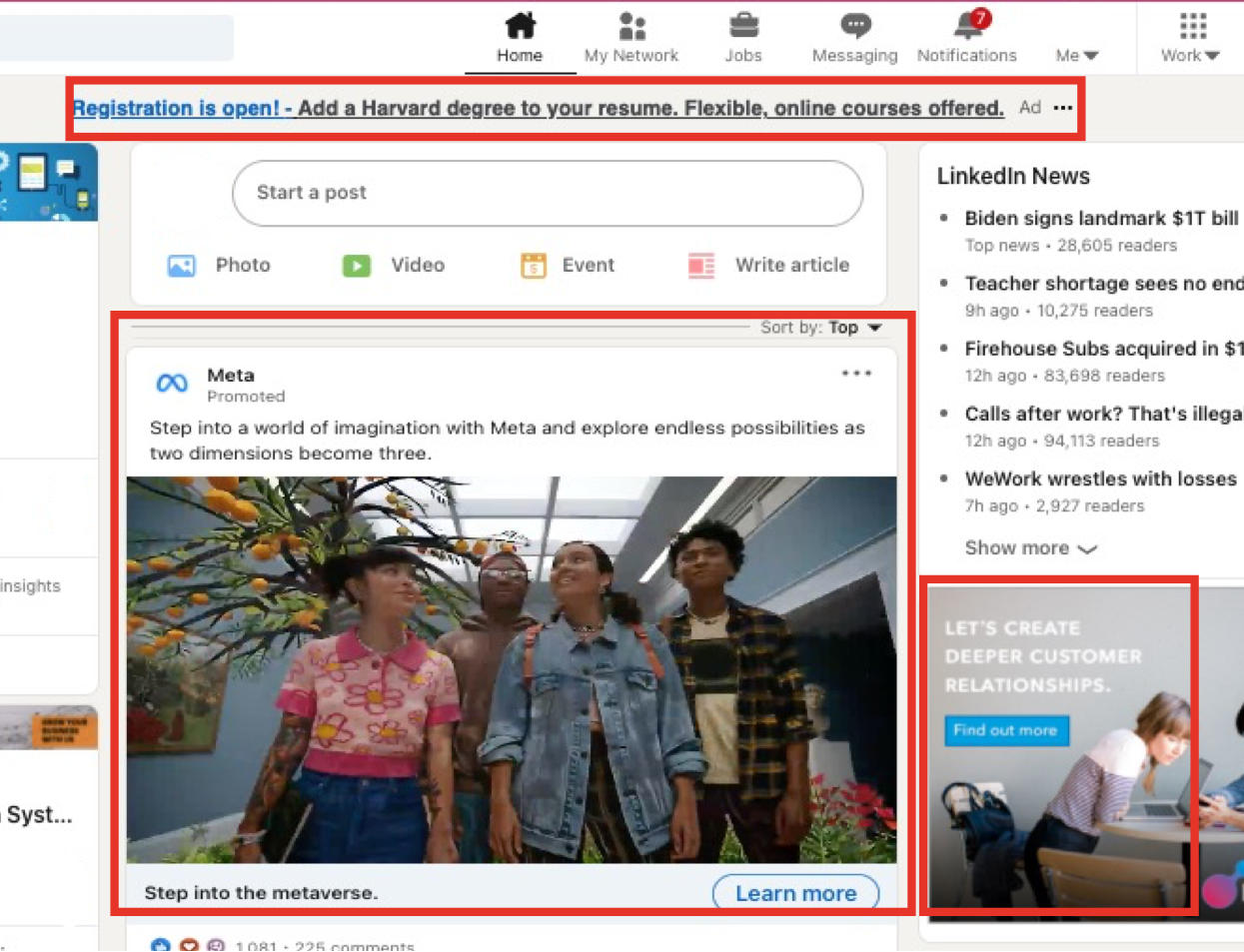Open Meta post options ellipsis
The height and width of the screenshot is (952, 1244).
(x=856, y=374)
